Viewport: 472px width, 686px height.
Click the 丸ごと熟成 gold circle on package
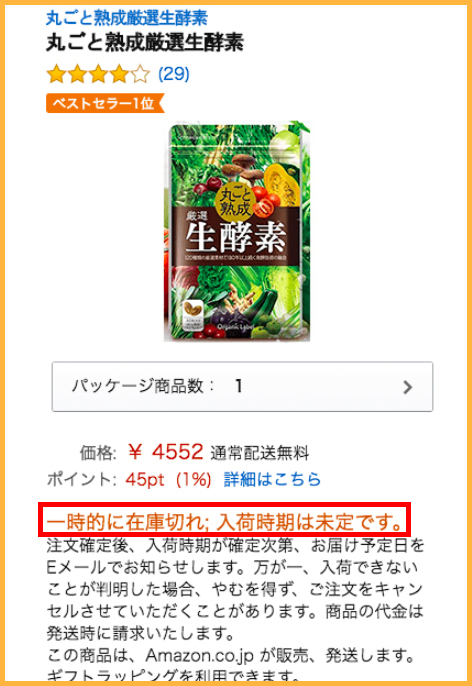[x=236, y=203]
